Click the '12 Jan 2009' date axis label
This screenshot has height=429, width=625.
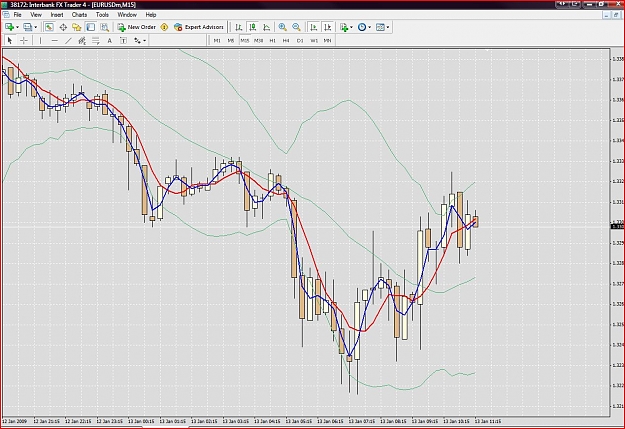14,421
